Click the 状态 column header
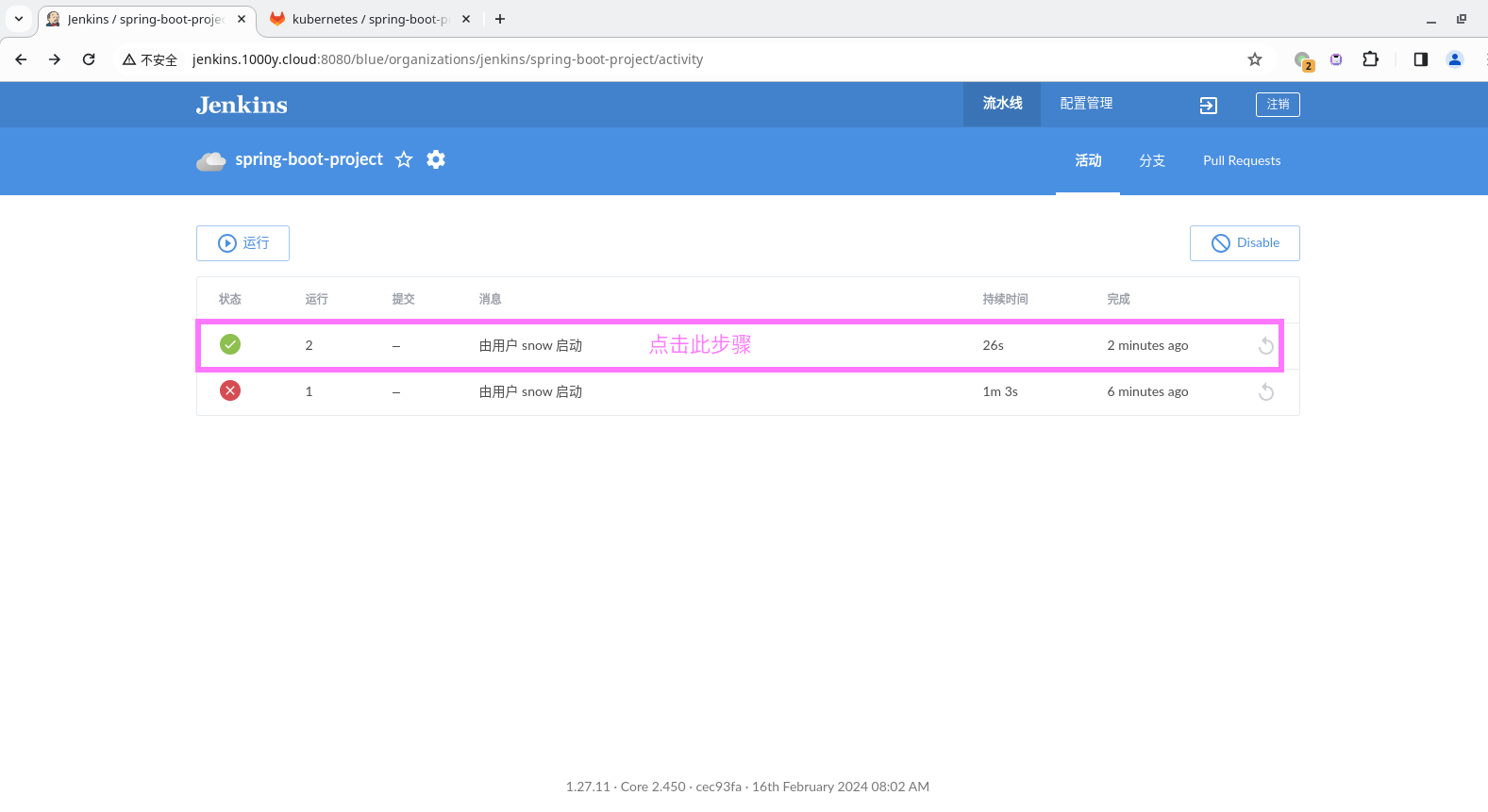 pyautogui.click(x=230, y=299)
